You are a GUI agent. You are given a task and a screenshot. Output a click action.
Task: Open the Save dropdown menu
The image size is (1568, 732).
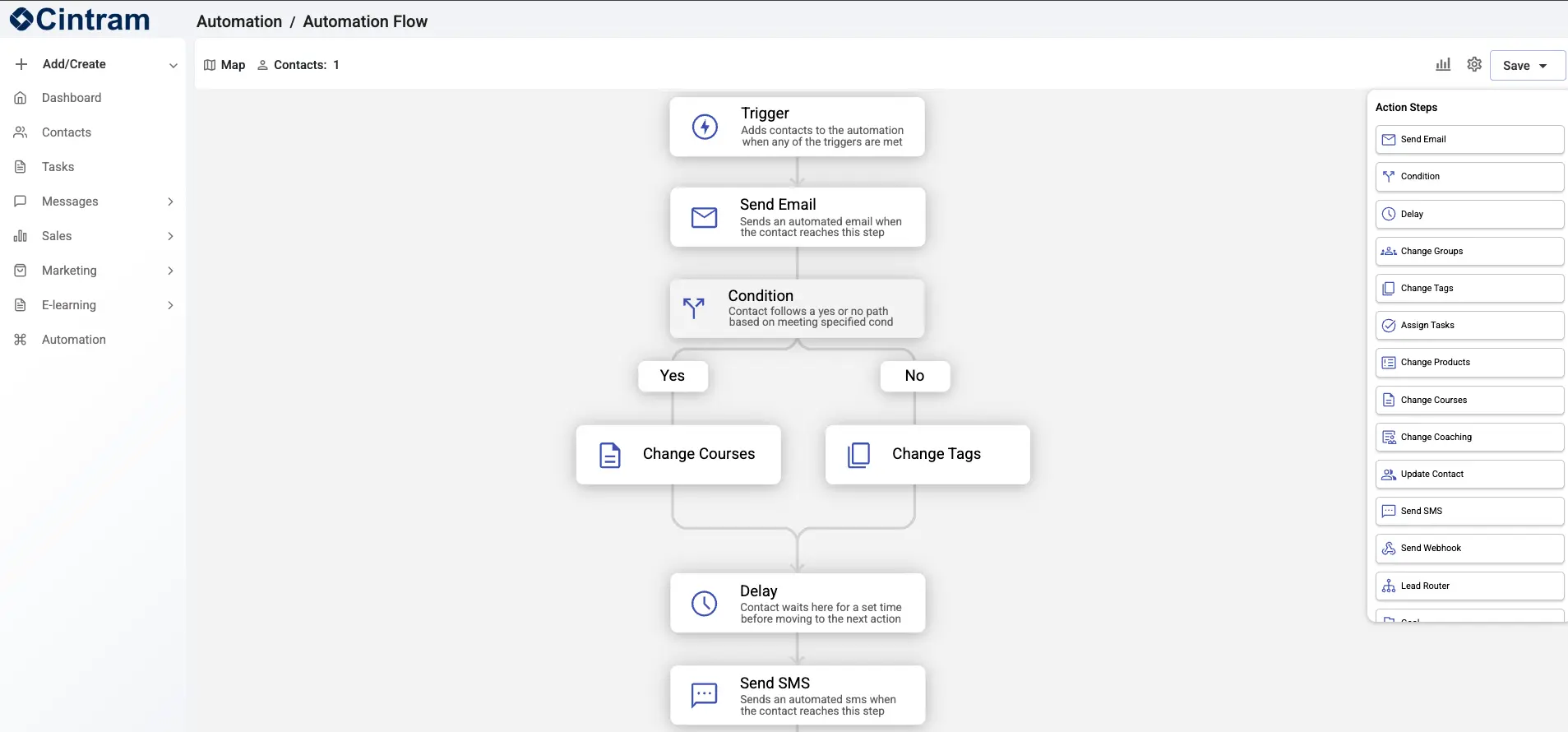pyautogui.click(x=1543, y=66)
